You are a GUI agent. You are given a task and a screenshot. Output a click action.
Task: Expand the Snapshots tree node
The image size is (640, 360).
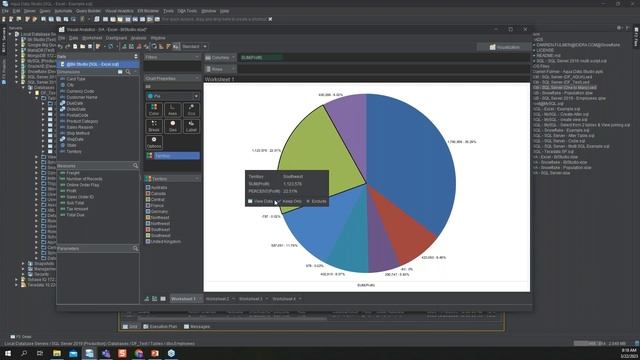tap(23, 264)
